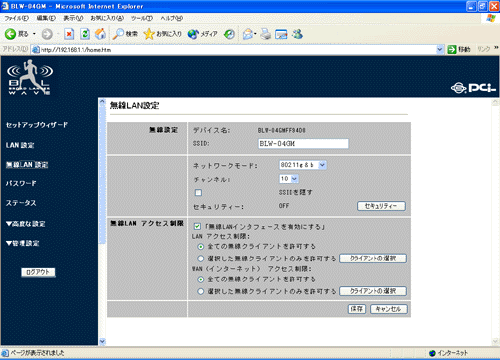Click the 保存 save button
This screenshot has width=500, height=360.
[357, 309]
